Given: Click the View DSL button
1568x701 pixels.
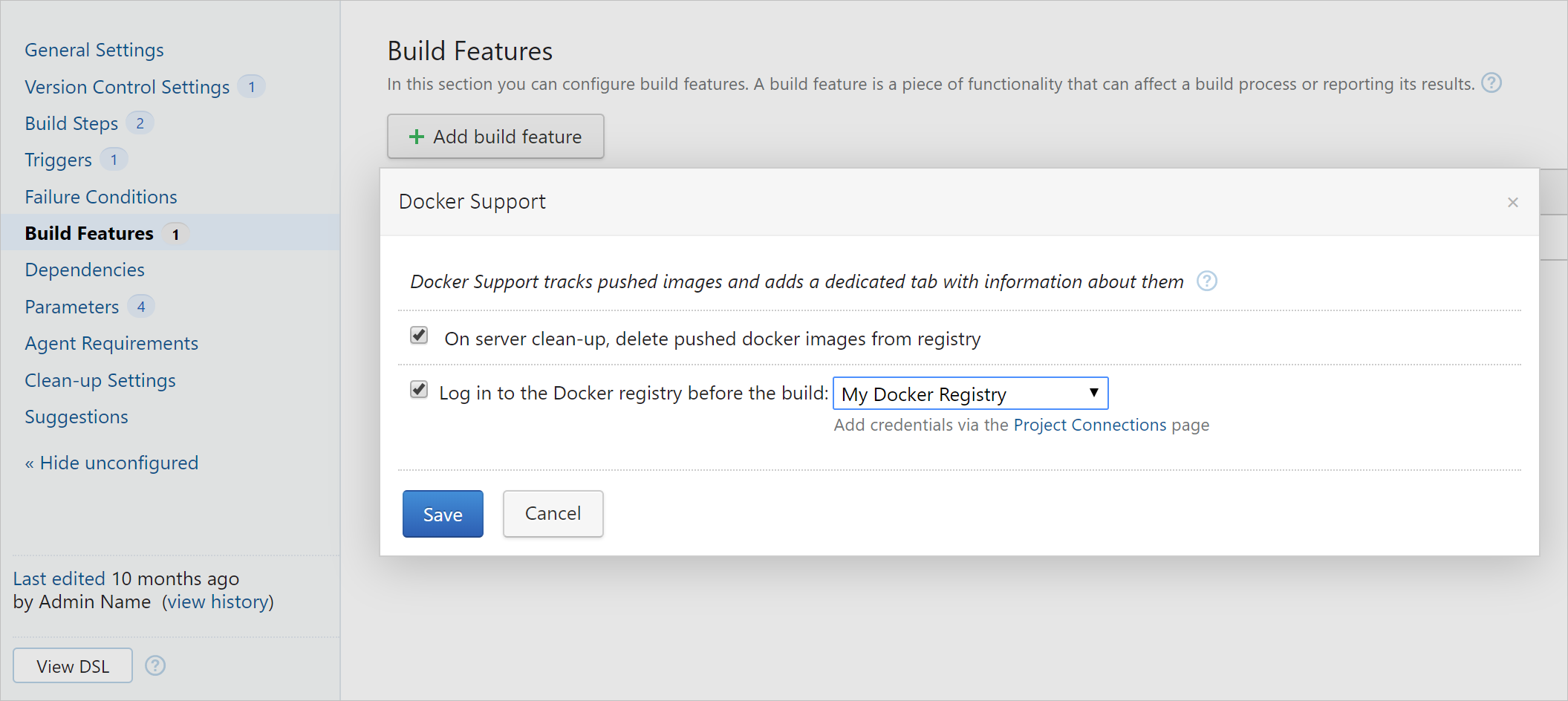Looking at the screenshot, I should 72,665.
